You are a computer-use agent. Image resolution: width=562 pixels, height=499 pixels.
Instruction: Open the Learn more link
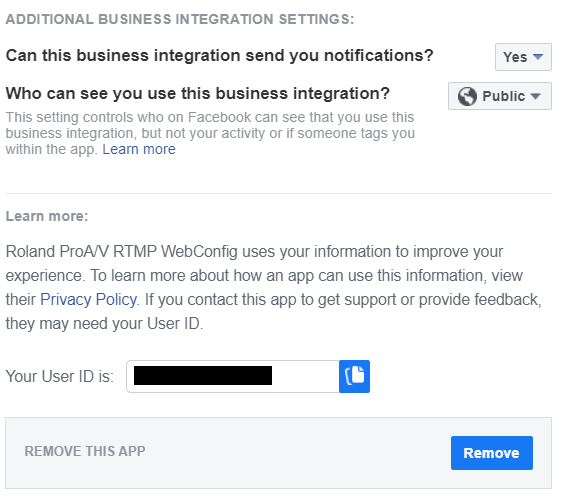(x=139, y=149)
